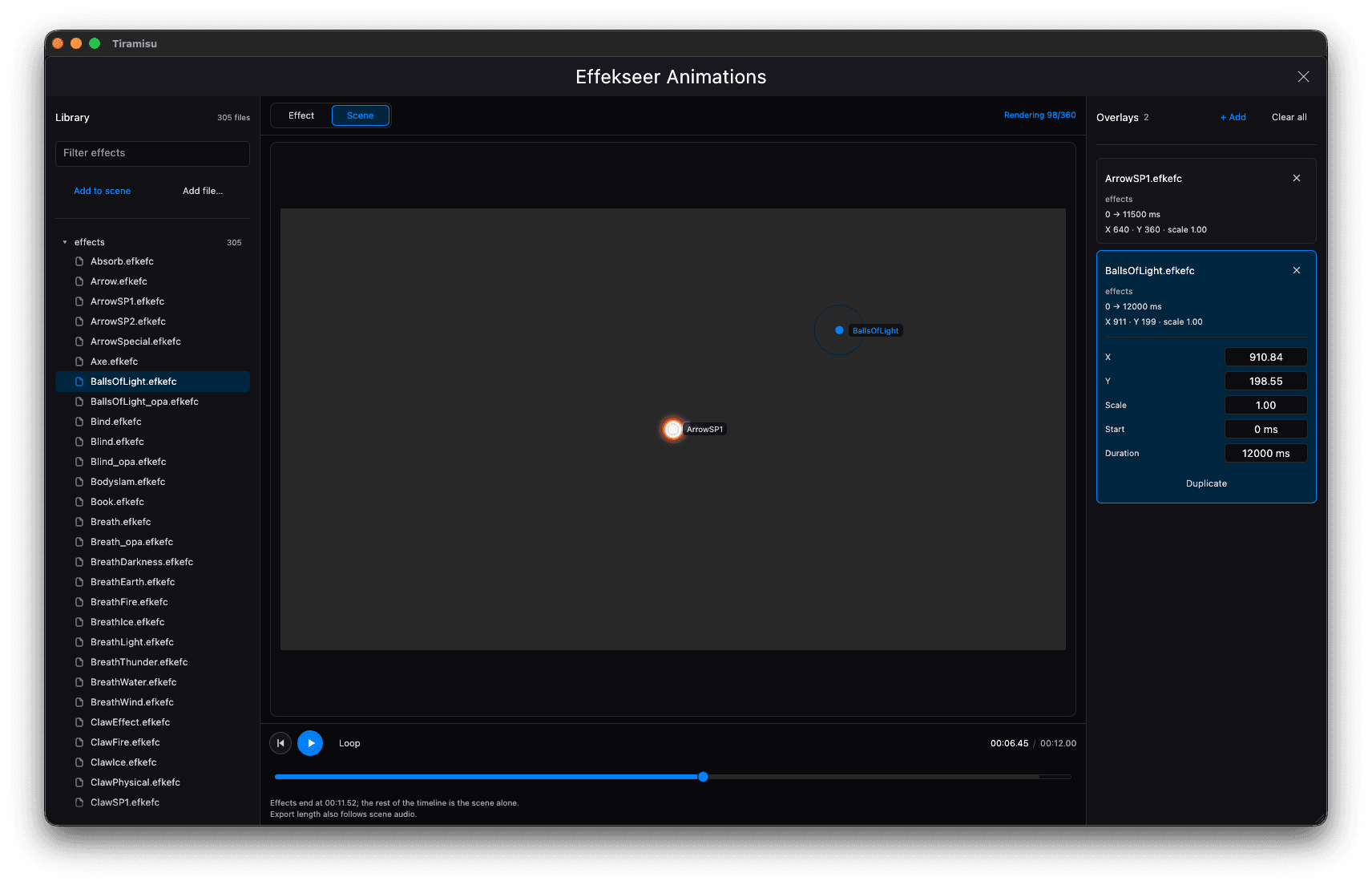Select the ArrowSP1.efkefc overlay card
The height and width of the screenshot is (885, 1372).
click(x=1206, y=200)
